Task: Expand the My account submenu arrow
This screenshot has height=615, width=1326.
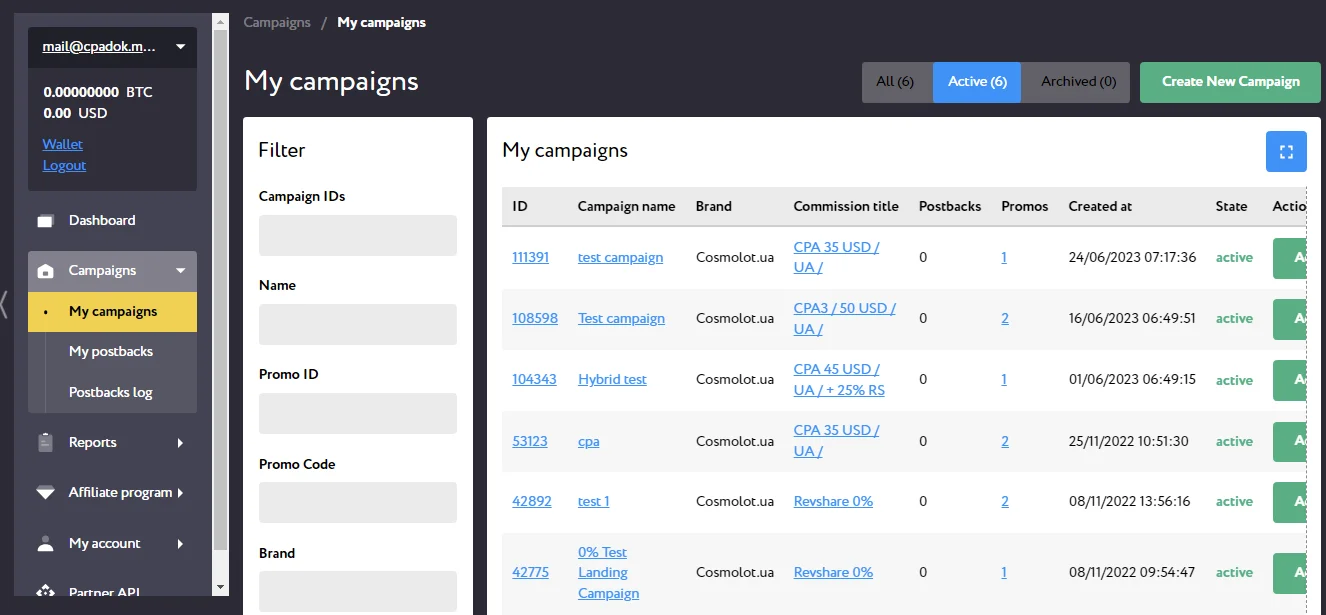Action: pos(180,544)
